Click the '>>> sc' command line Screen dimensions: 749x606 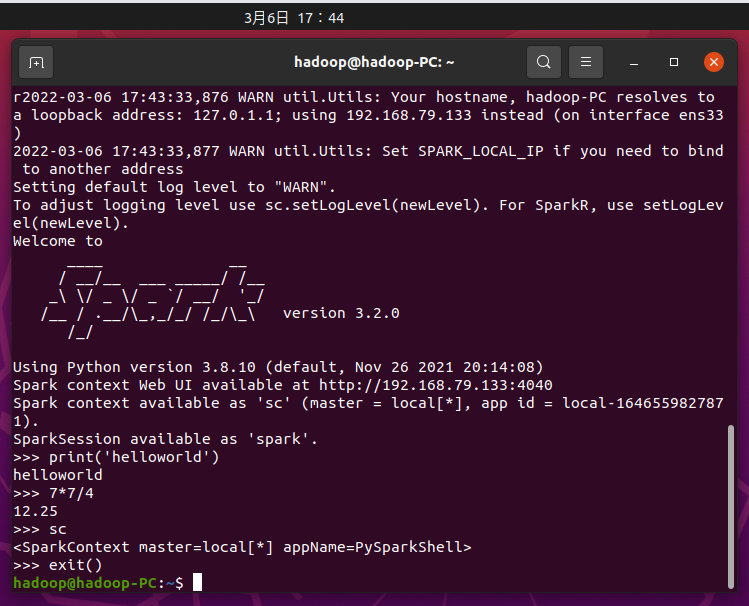(x=40, y=530)
